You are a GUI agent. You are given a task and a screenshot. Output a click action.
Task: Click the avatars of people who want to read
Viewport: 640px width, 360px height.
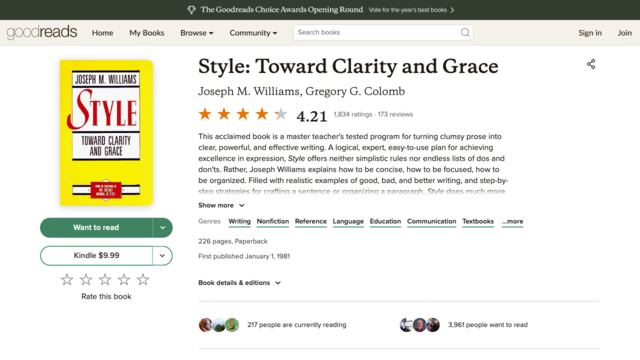pos(420,325)
